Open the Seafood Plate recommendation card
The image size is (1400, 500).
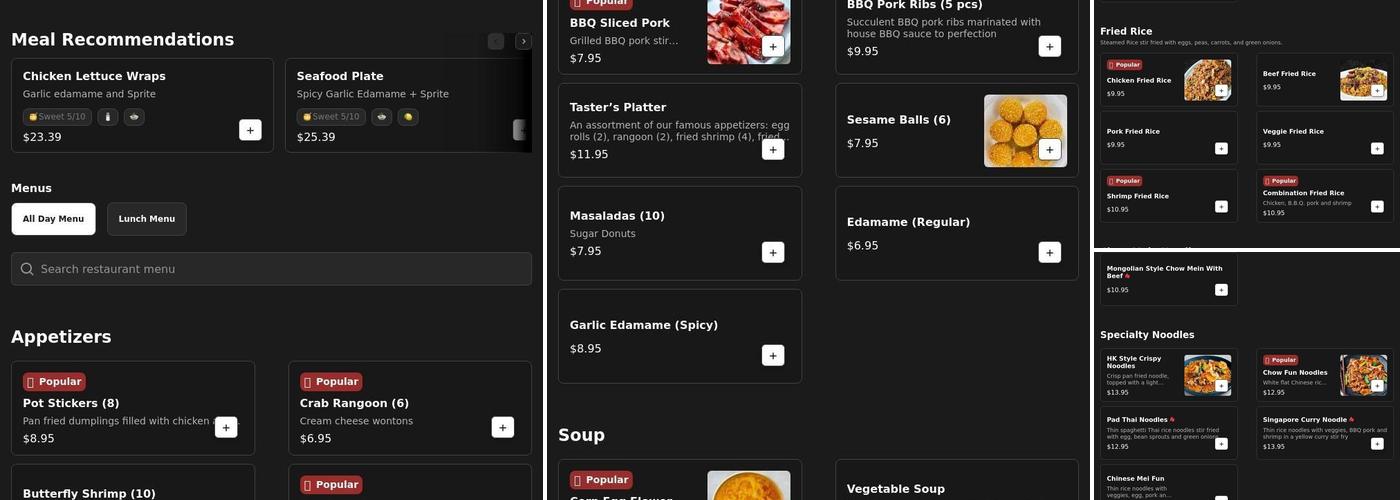(x=408, y=105)
